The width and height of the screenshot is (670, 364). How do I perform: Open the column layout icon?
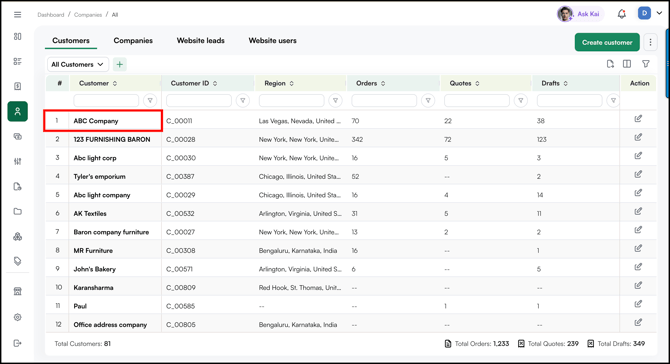[x=627, y=64]
